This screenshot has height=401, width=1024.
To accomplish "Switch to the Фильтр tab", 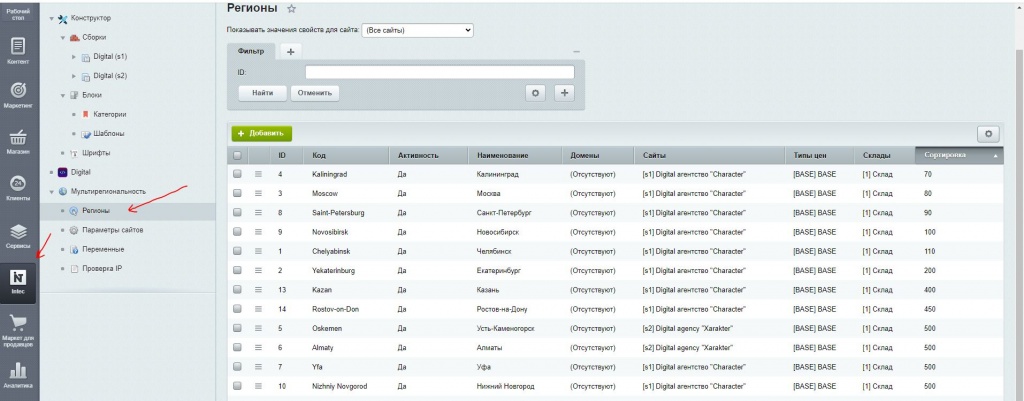I will [x=250, y=50].
